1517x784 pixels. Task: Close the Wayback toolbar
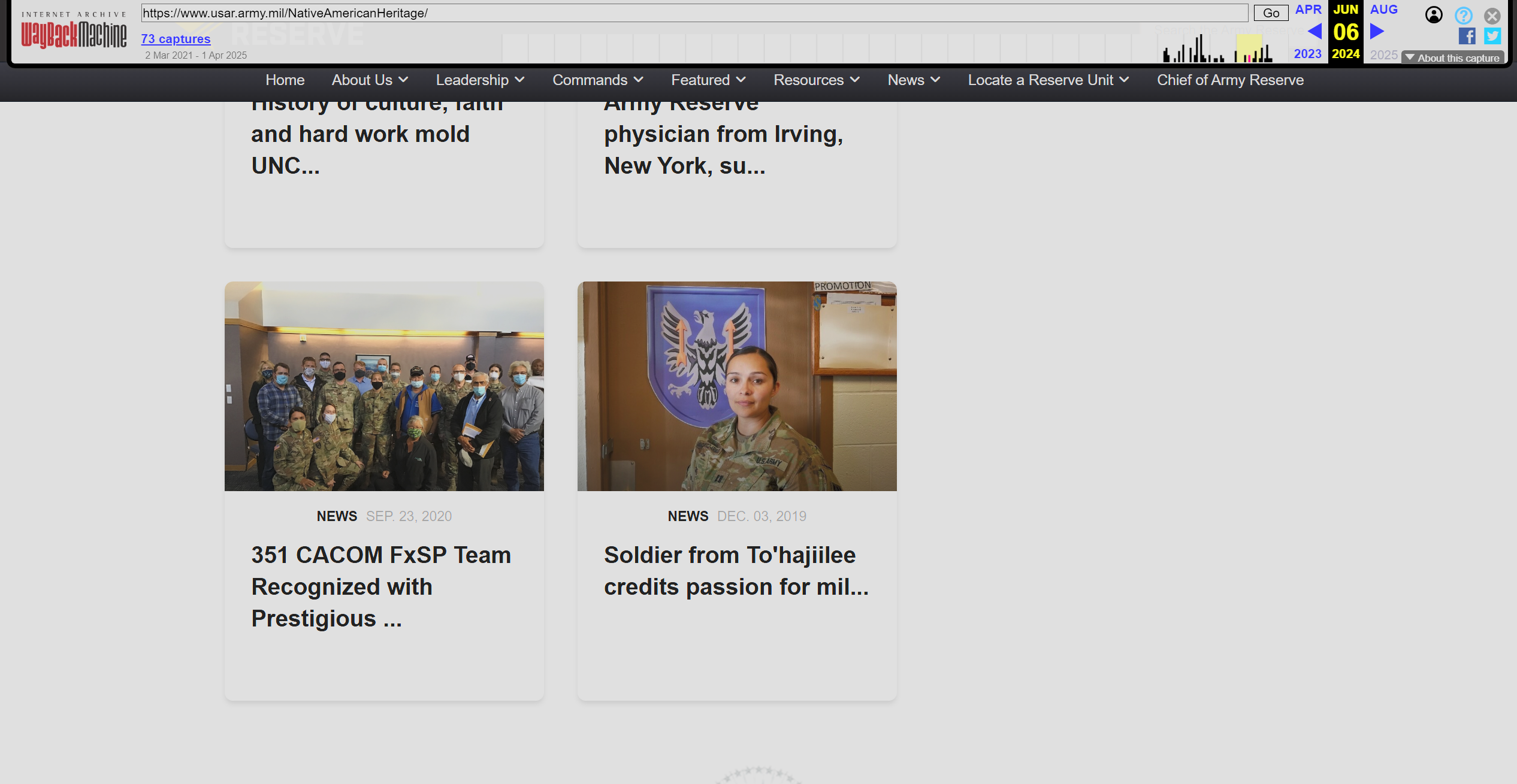tap(1492, 15)
